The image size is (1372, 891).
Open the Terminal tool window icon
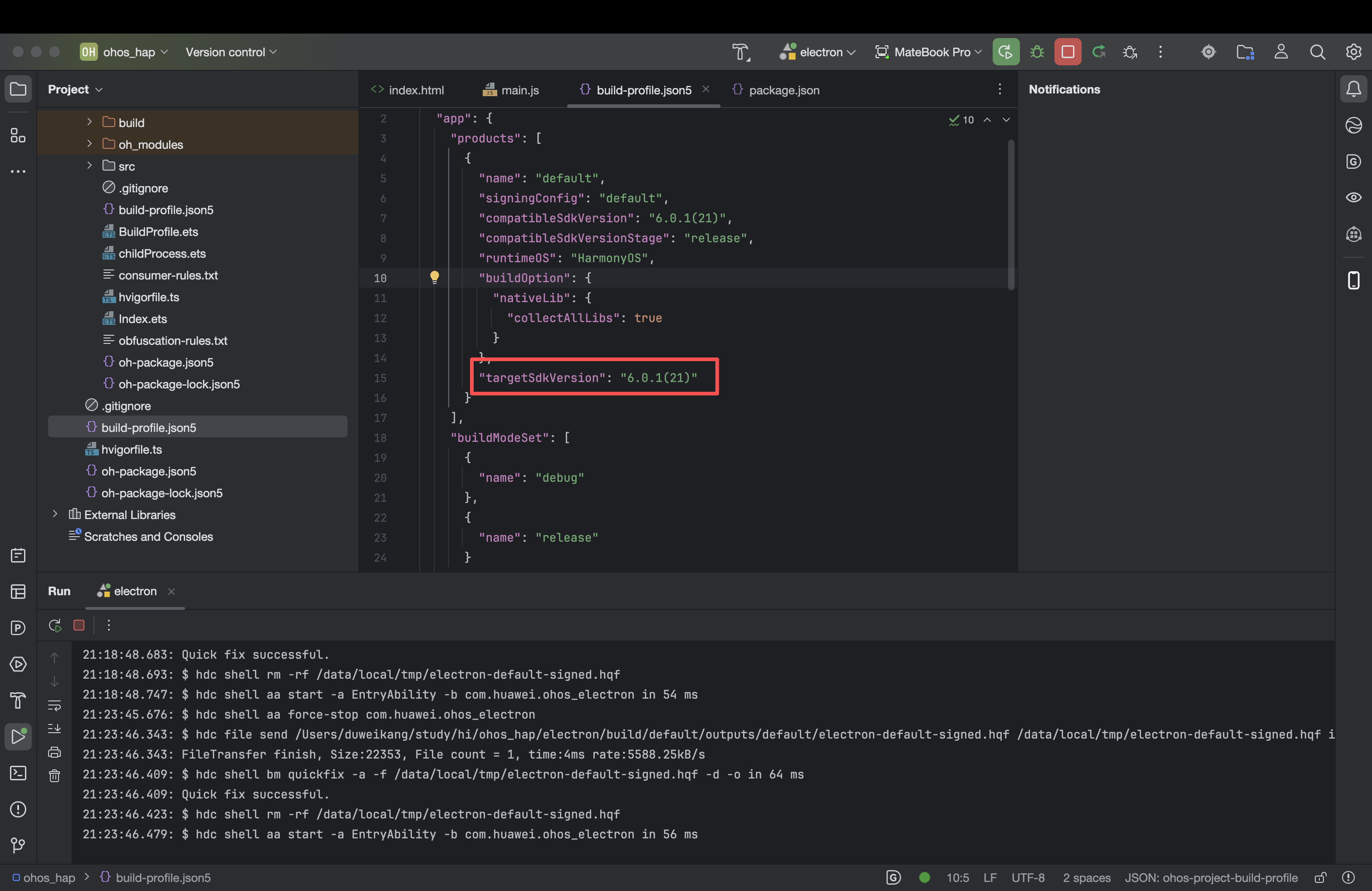click(x=19, y=773)
